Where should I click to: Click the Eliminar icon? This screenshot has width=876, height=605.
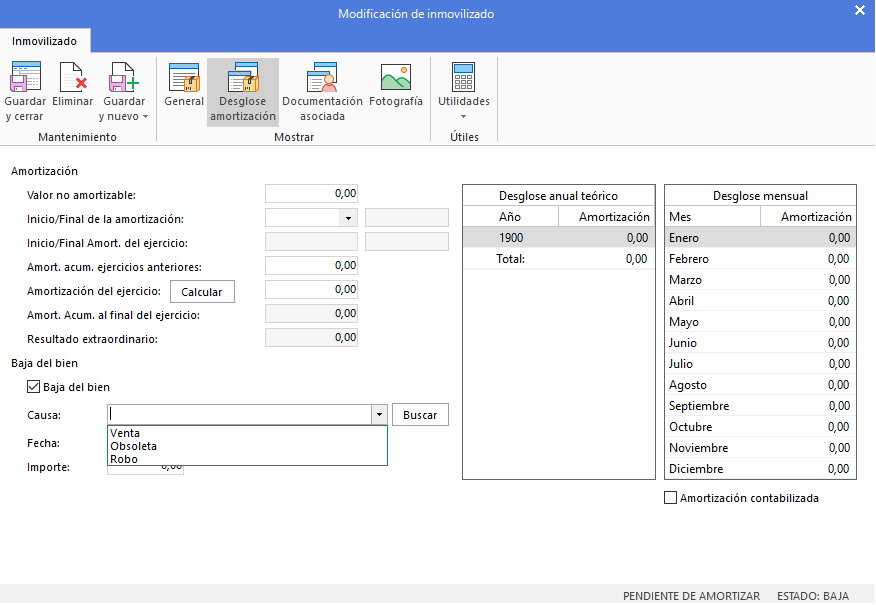(x=73, y=77)
